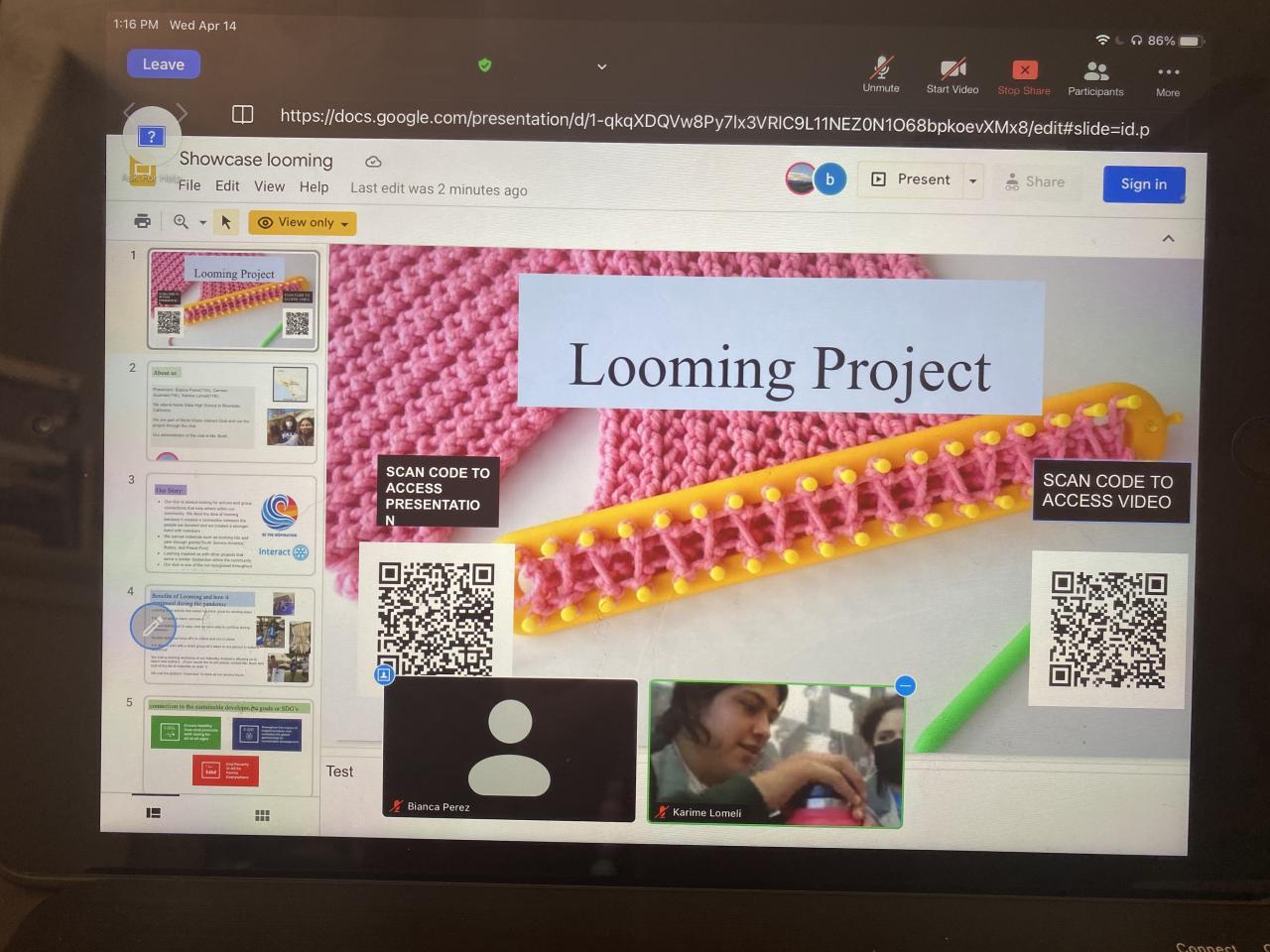Select slide 1 Looming Project thumbnail
The image size is (1270, 952).
(233, 299)
